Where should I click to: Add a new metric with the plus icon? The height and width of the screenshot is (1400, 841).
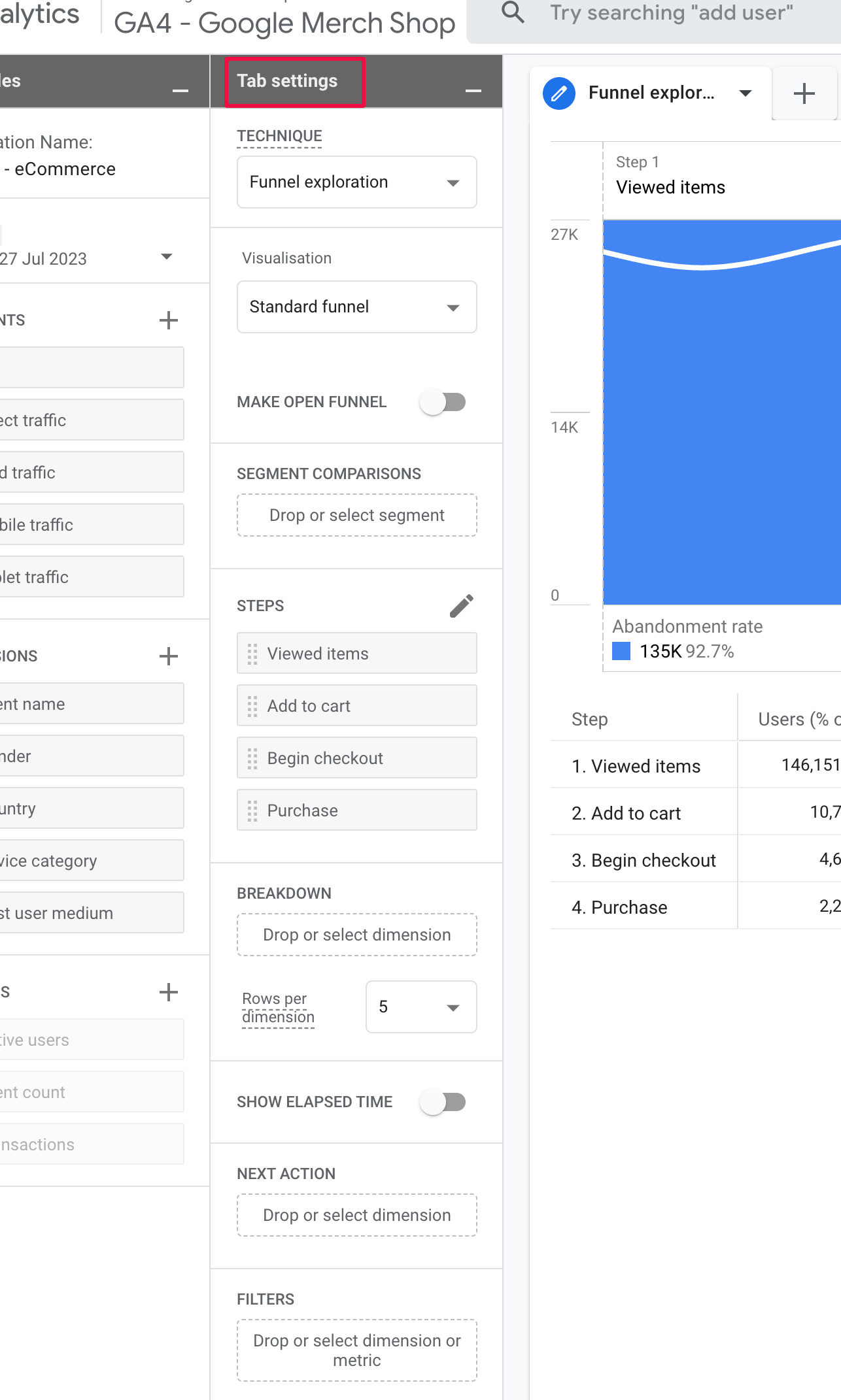(169, 992)
